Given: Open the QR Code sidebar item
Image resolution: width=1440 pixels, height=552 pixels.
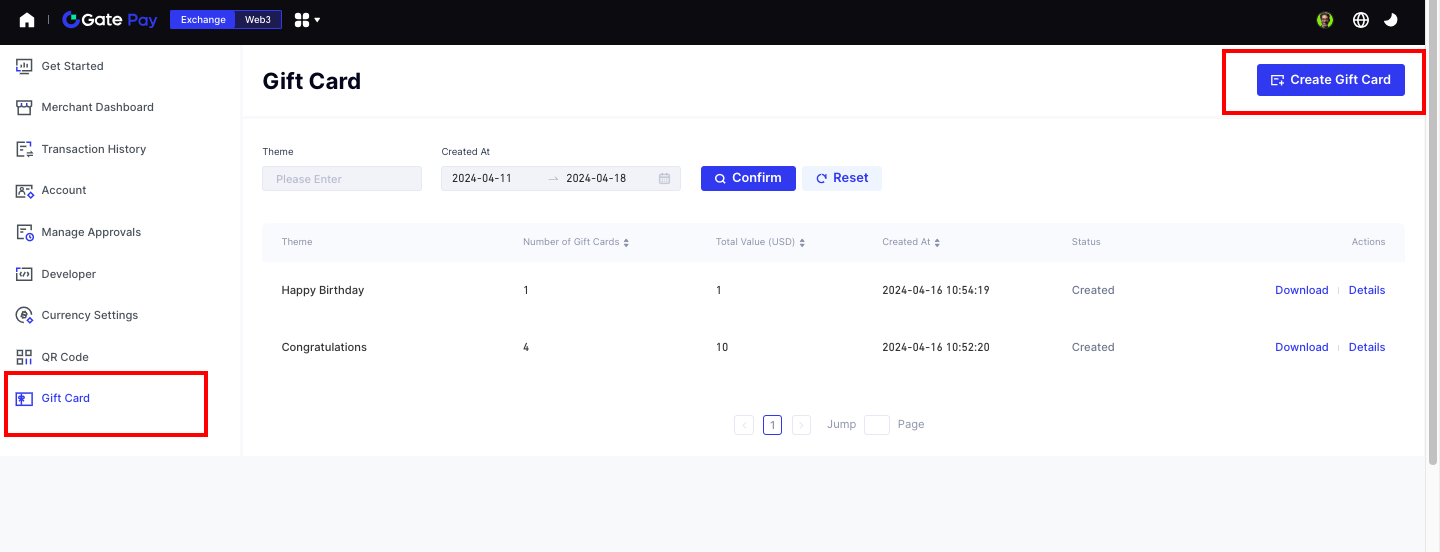Looking at the screenshot, I should click(65, 357).
